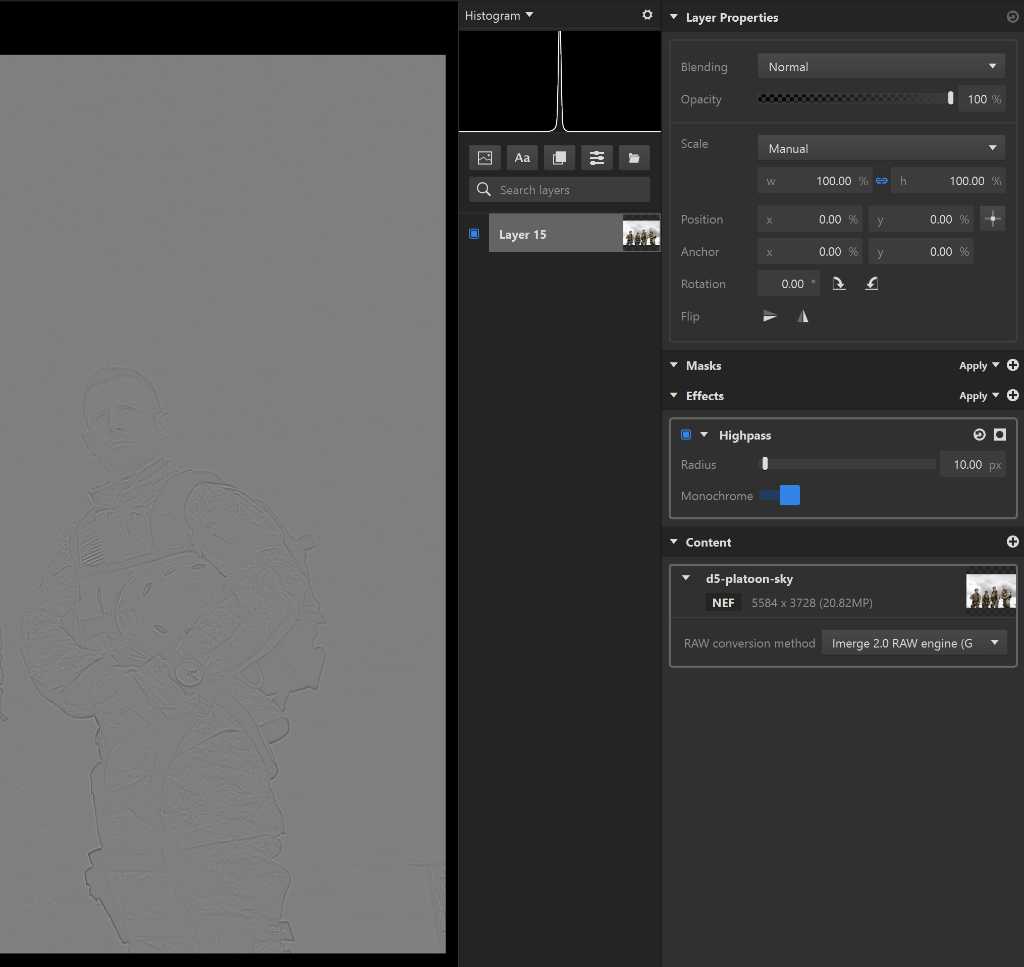Viewport: 1024px width, 967px height.
Task: Collapse the Layer Properties section
Action: click(x=673, y=17)
